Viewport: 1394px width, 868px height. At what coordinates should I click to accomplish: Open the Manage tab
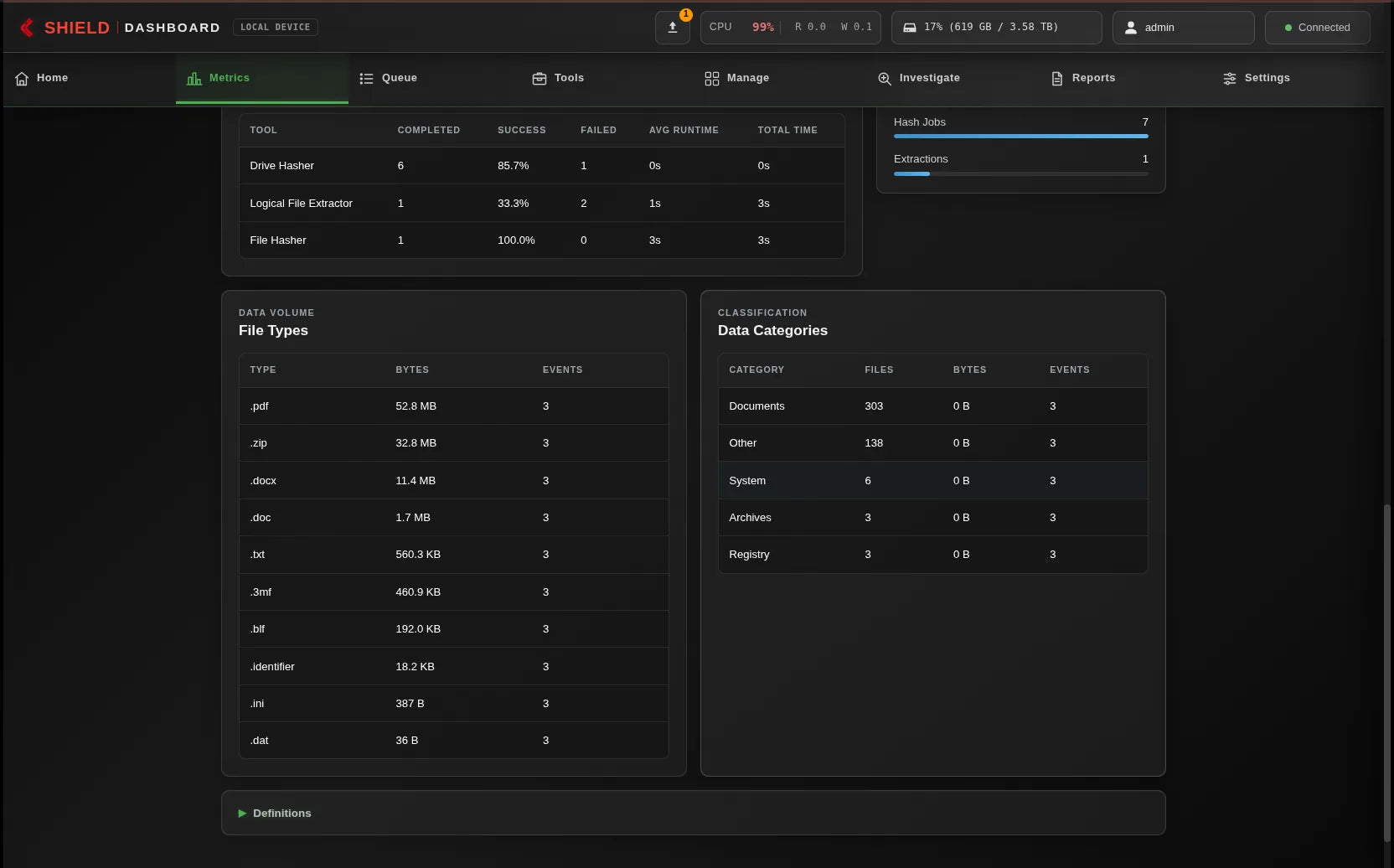[x=779, y=78]
